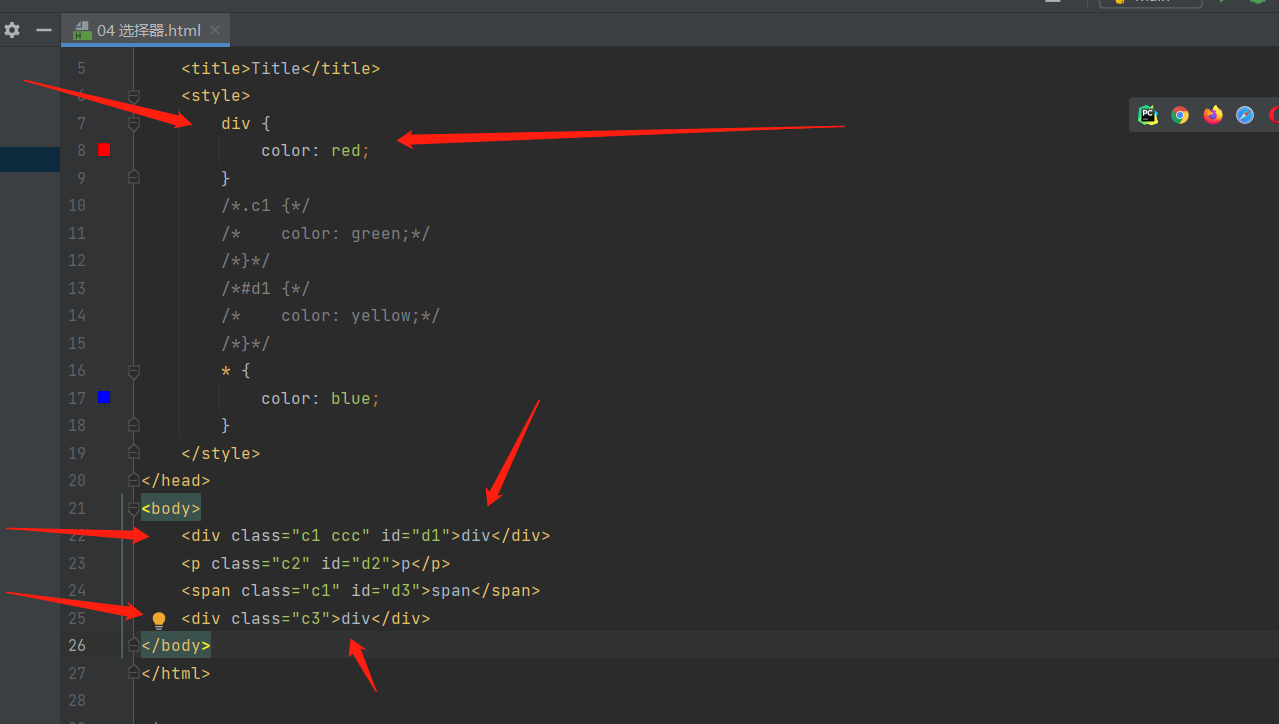Click the '* {' universal selector
The image size is (1279, 724).
tap(236, 371)
